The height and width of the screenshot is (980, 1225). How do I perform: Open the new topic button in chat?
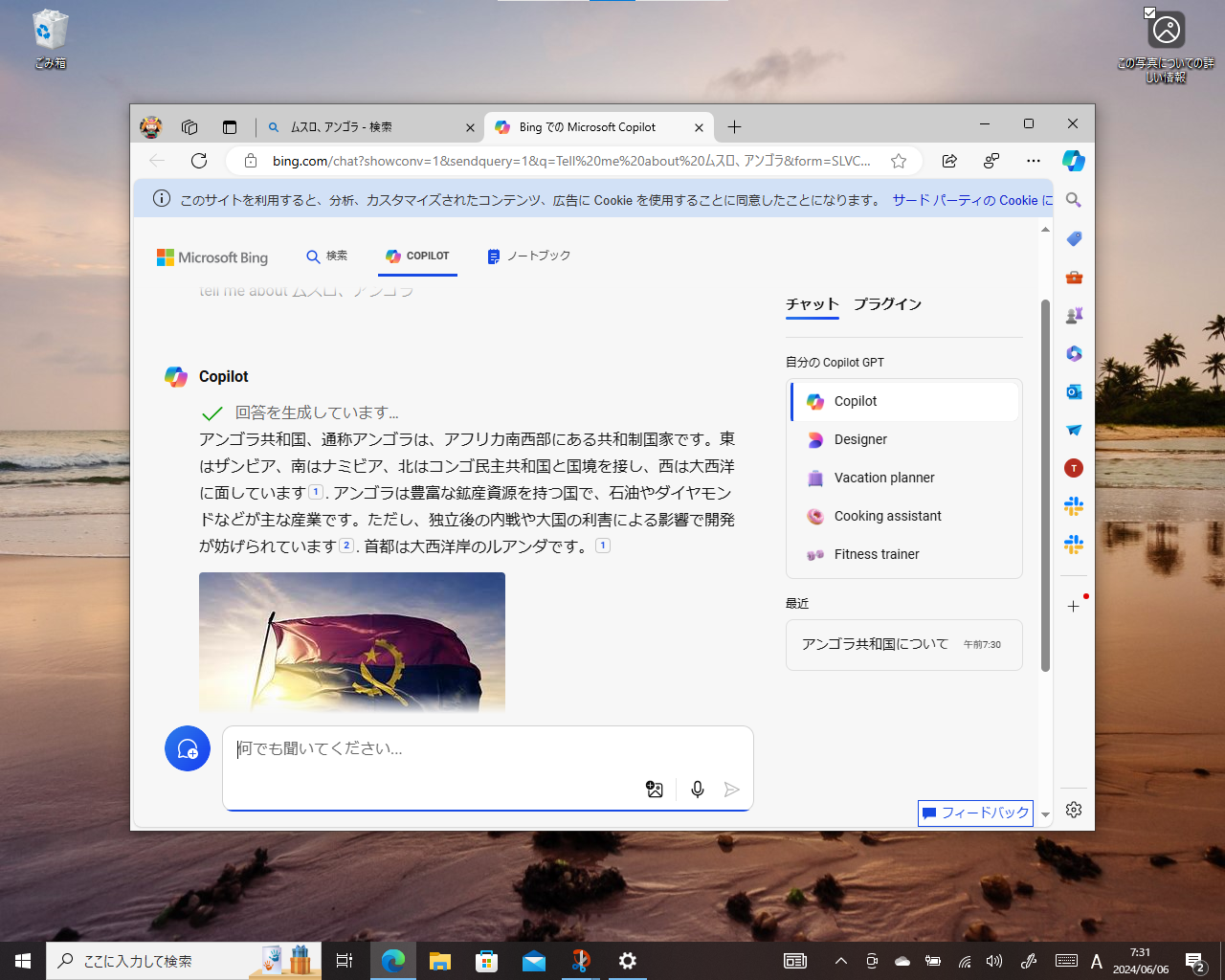click(188, 748)
